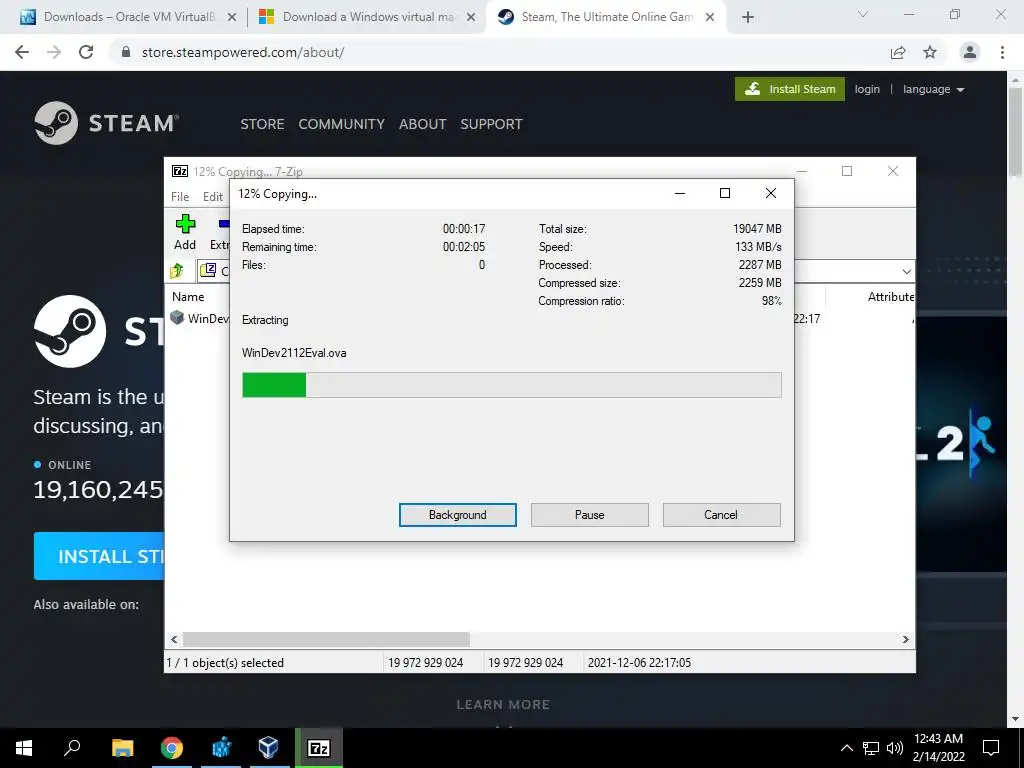Open File Explorer from taskbar

[x=122, y=748]
